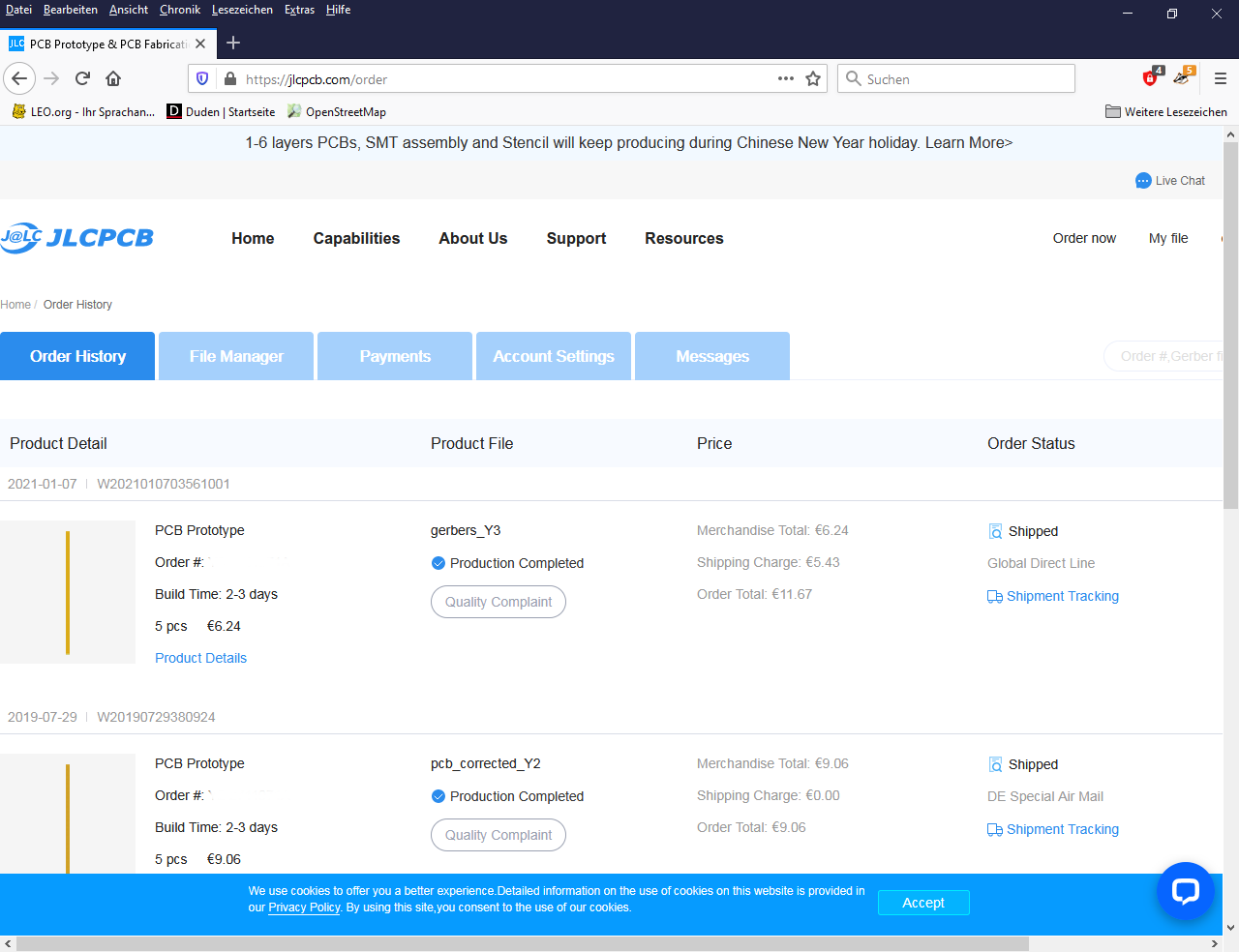Open the Duden Startseite bookmark
The height and width of the screenshot is (952, 1239).
click(x=222, y=111)
